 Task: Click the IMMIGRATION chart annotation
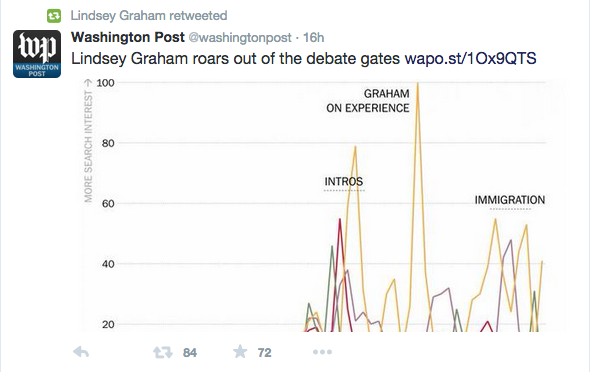509,200
